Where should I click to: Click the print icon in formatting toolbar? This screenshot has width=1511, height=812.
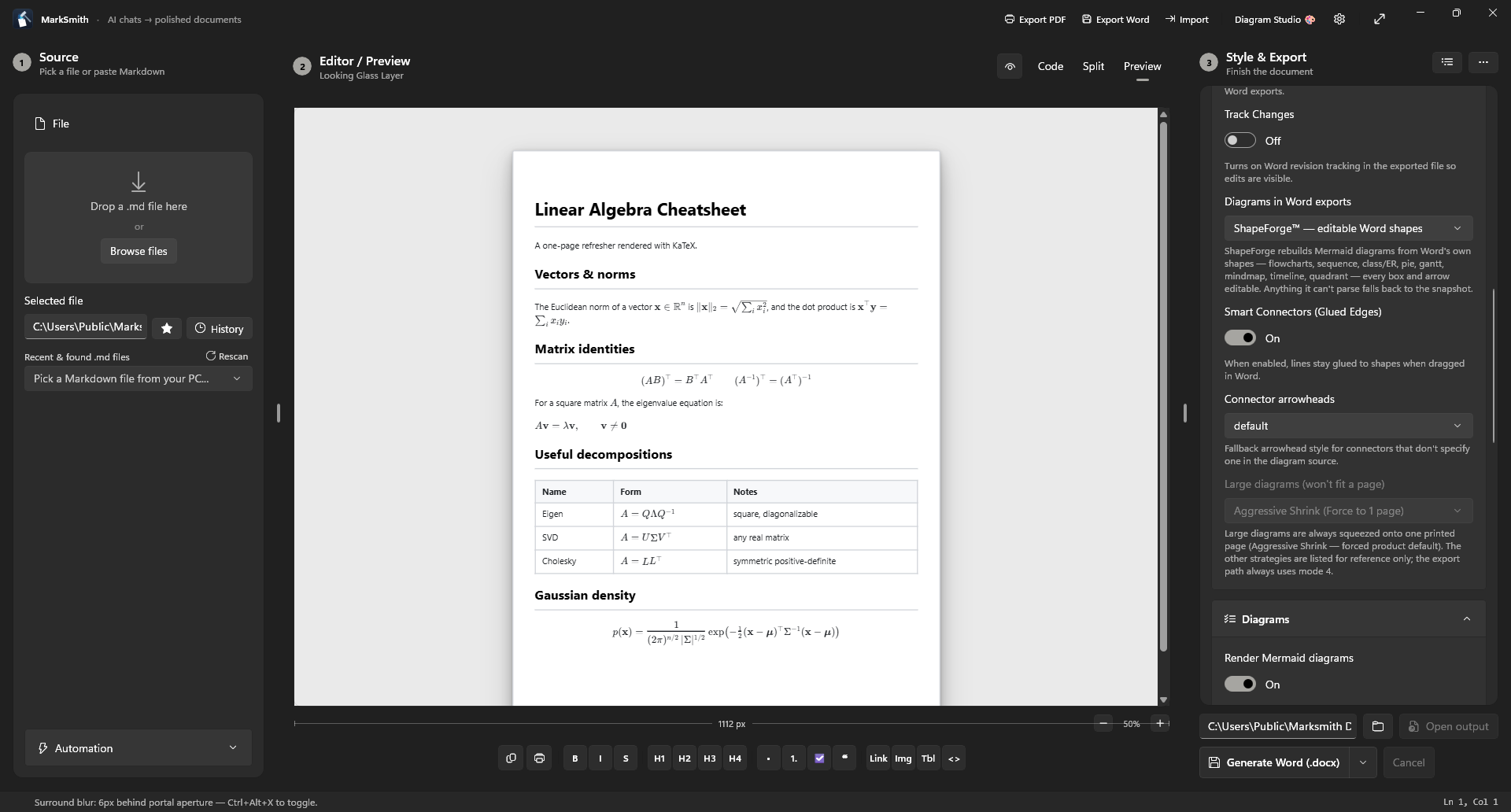539,758
